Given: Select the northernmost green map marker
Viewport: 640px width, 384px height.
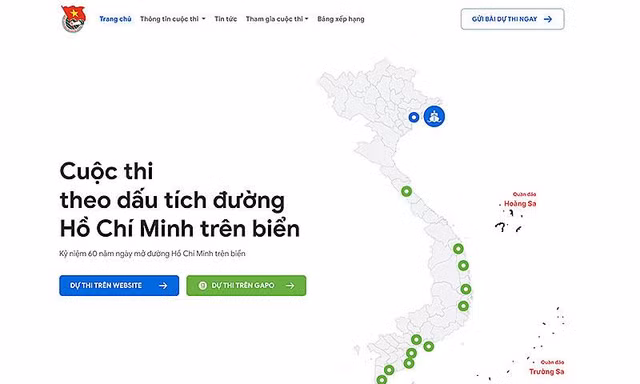Looking at the screenshot, I should coord(406,191).
